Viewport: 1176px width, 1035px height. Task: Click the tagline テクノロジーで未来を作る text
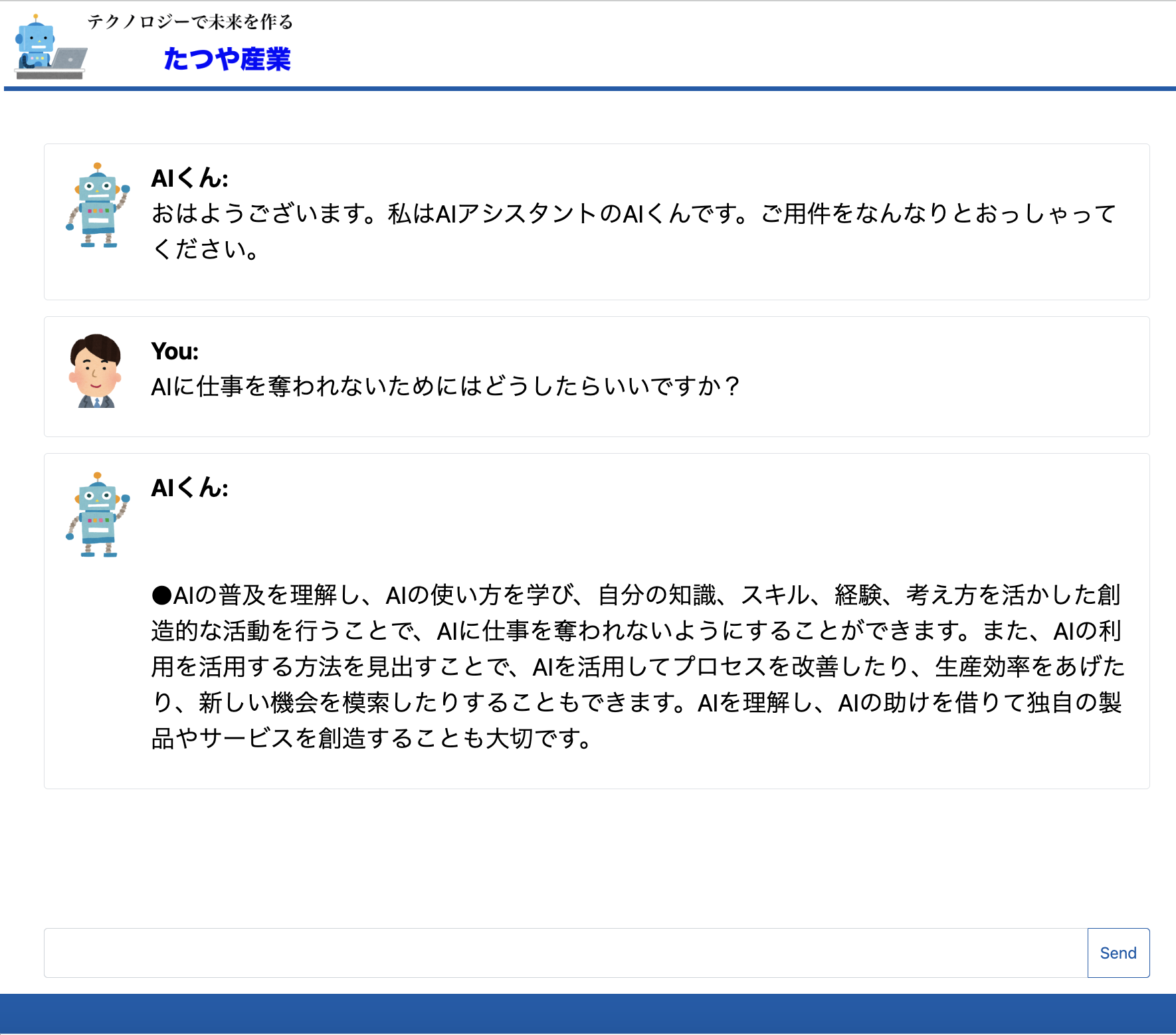(x=190, y=22)
